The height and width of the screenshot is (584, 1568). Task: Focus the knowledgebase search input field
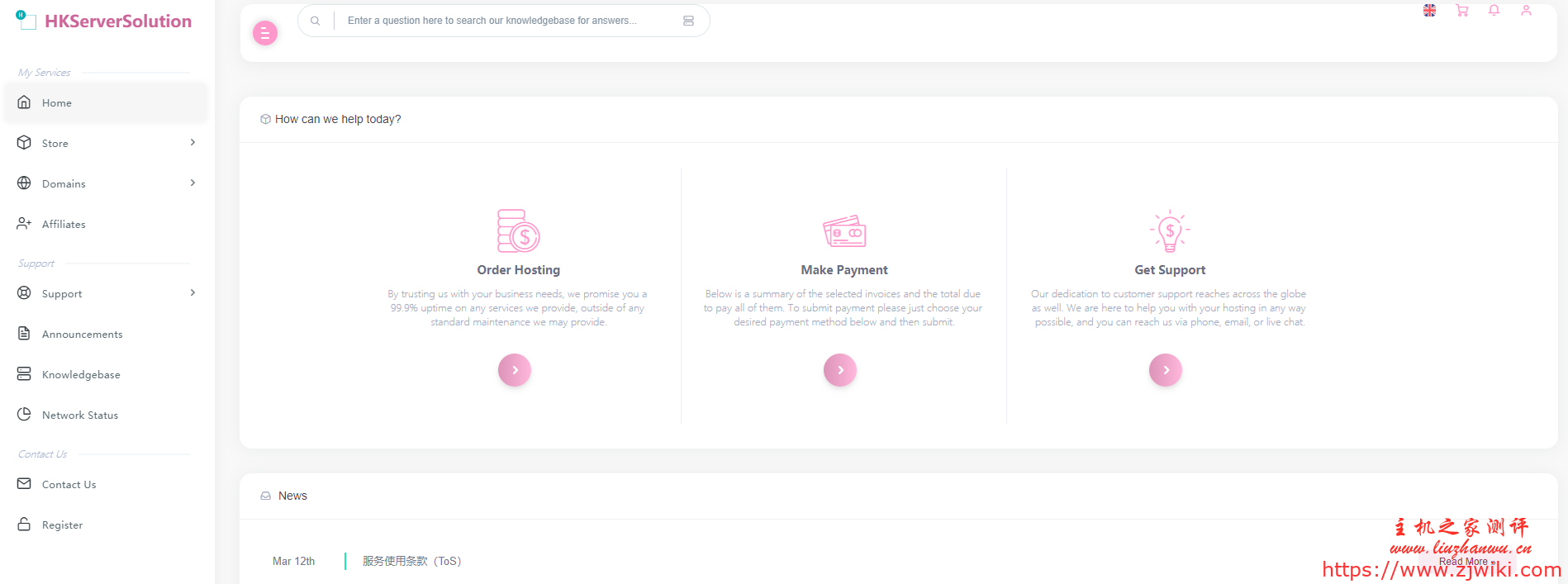pos(504,21)
